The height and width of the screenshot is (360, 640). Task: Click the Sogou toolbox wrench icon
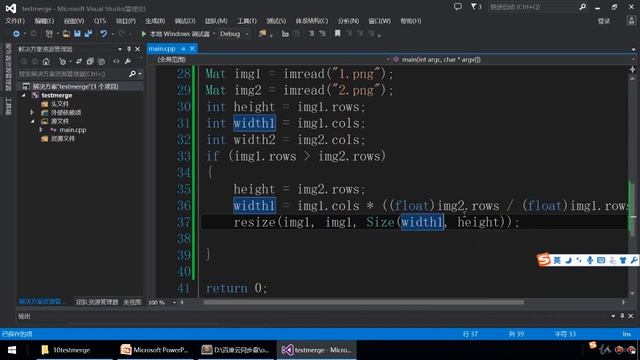(x=633, y=260)
